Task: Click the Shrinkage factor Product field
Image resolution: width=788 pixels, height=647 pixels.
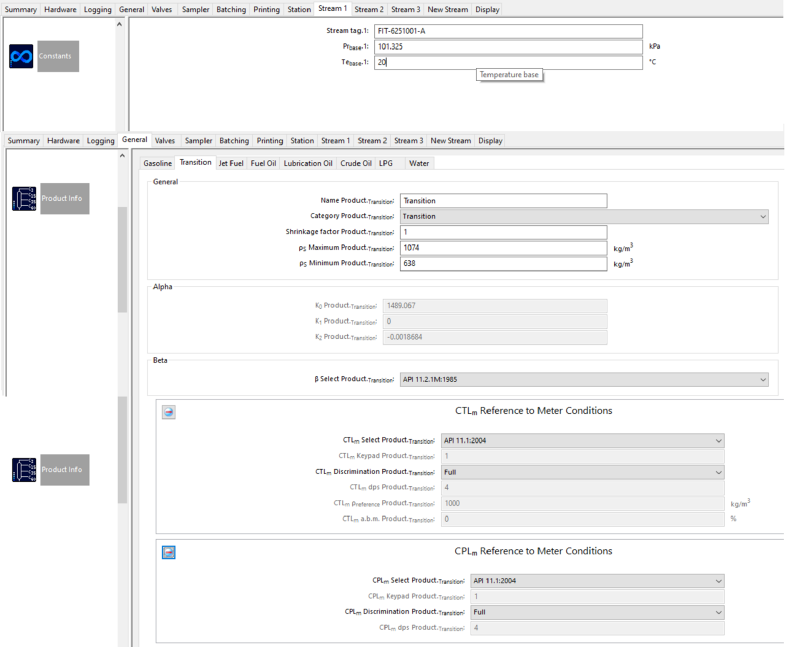Action: (x=504, y=232)
